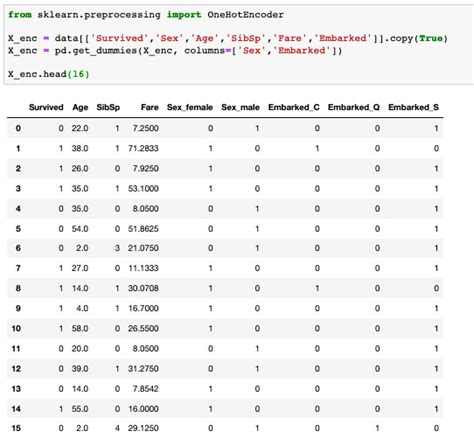Select the Embarked_C column header
The width and height of the screenshot is (474, 445).
pyautogui.click(x=294, y=107)
